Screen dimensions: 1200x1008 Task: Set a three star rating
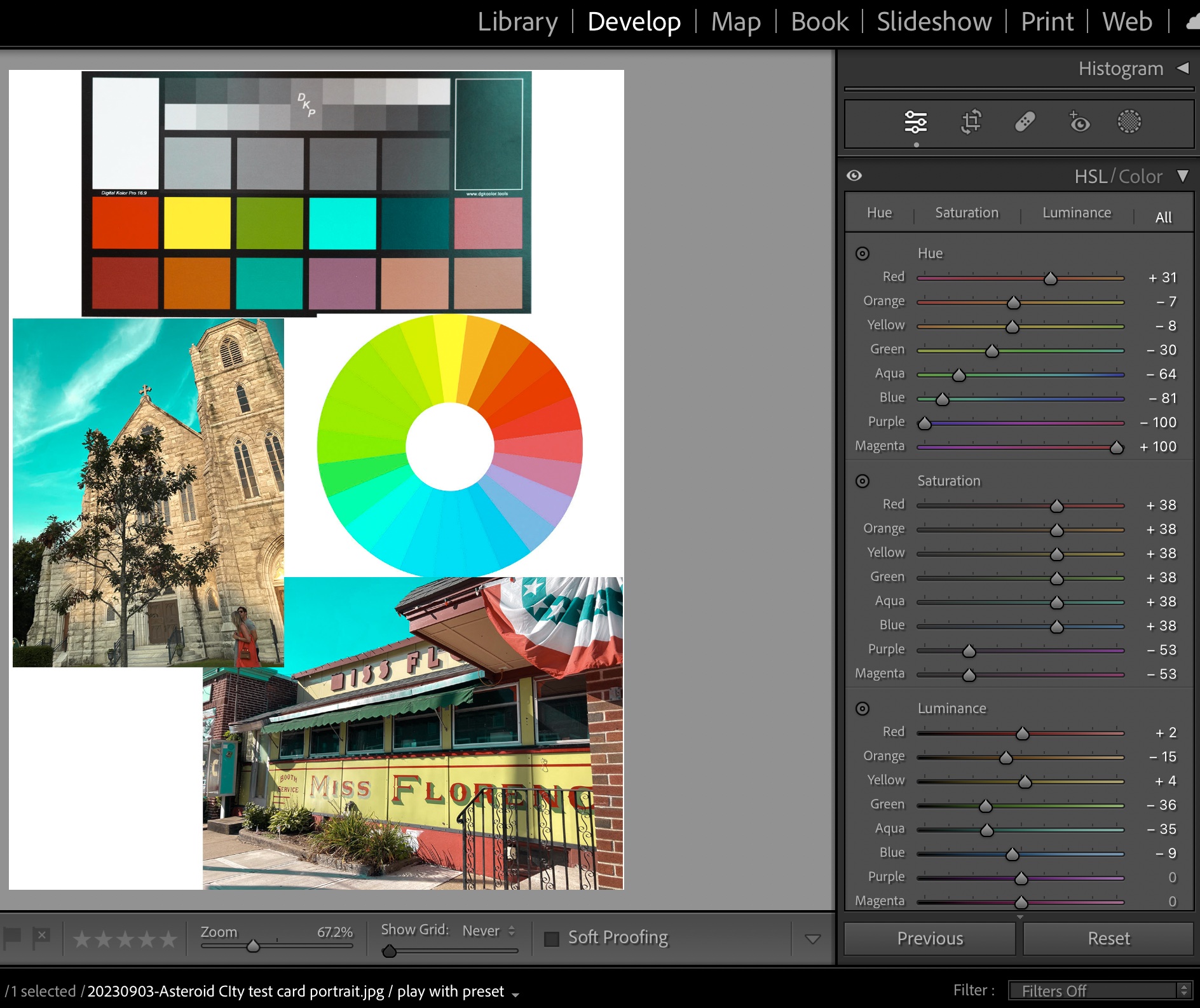tap(125, 939)
